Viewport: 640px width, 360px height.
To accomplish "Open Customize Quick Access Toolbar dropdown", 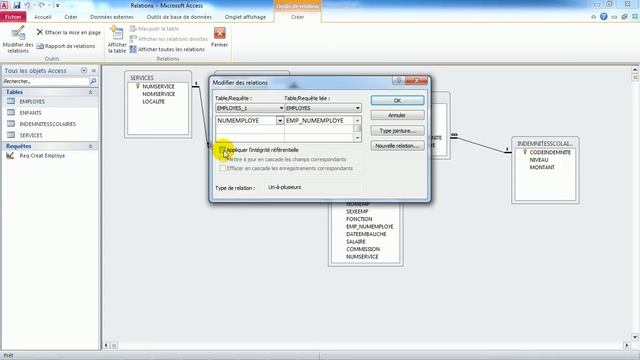I will pos(58,6).
